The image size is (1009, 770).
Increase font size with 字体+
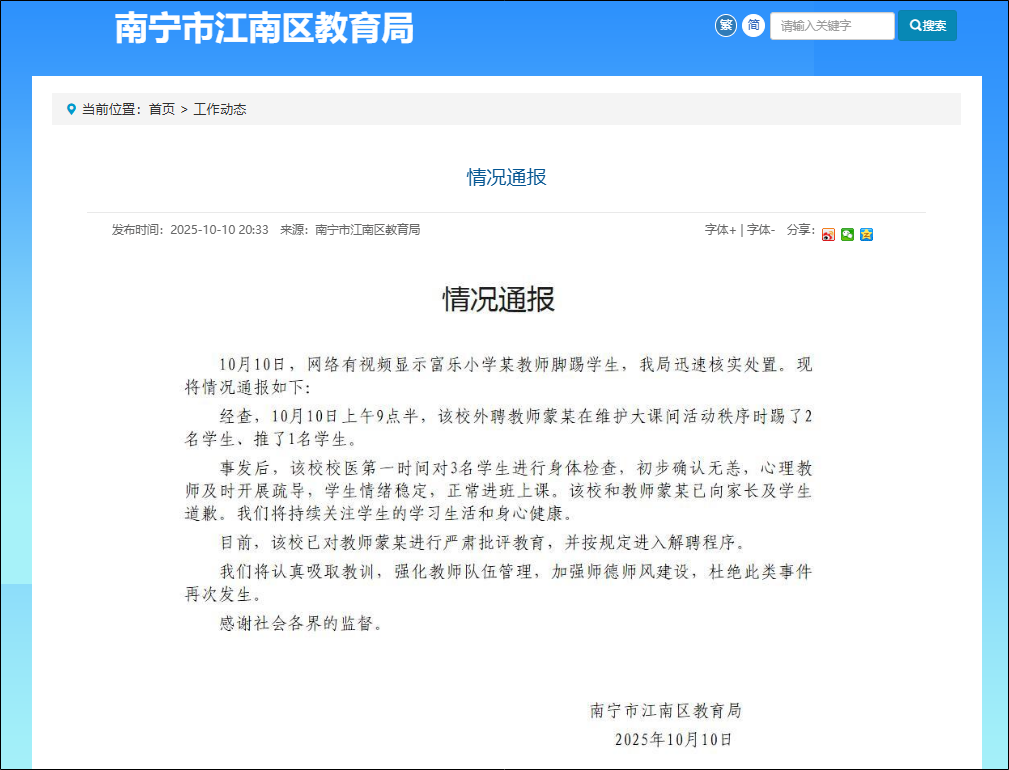point(720,230)
